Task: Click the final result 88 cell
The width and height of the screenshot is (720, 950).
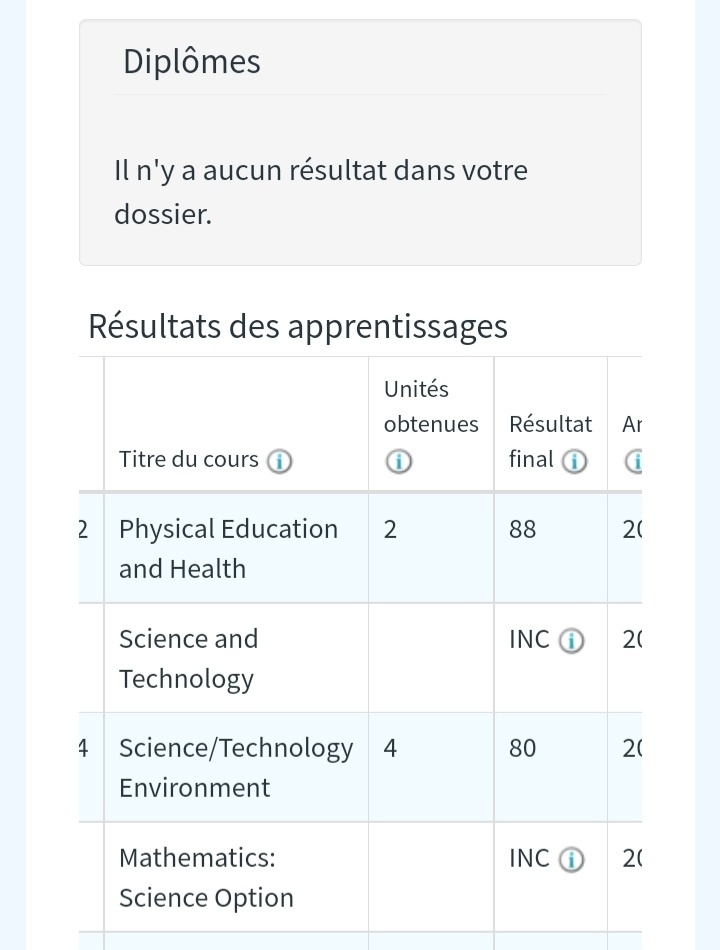Action: tap(523, 530)
